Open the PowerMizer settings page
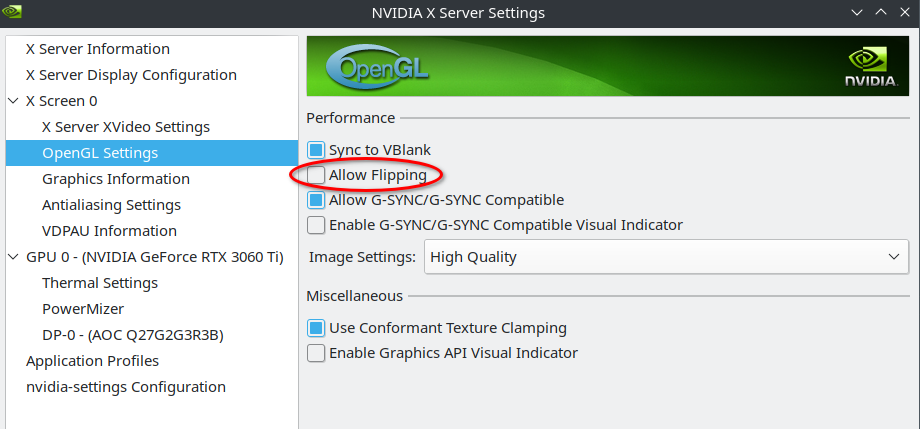This screenshot has width=920, height=429. tap(84, 309)
